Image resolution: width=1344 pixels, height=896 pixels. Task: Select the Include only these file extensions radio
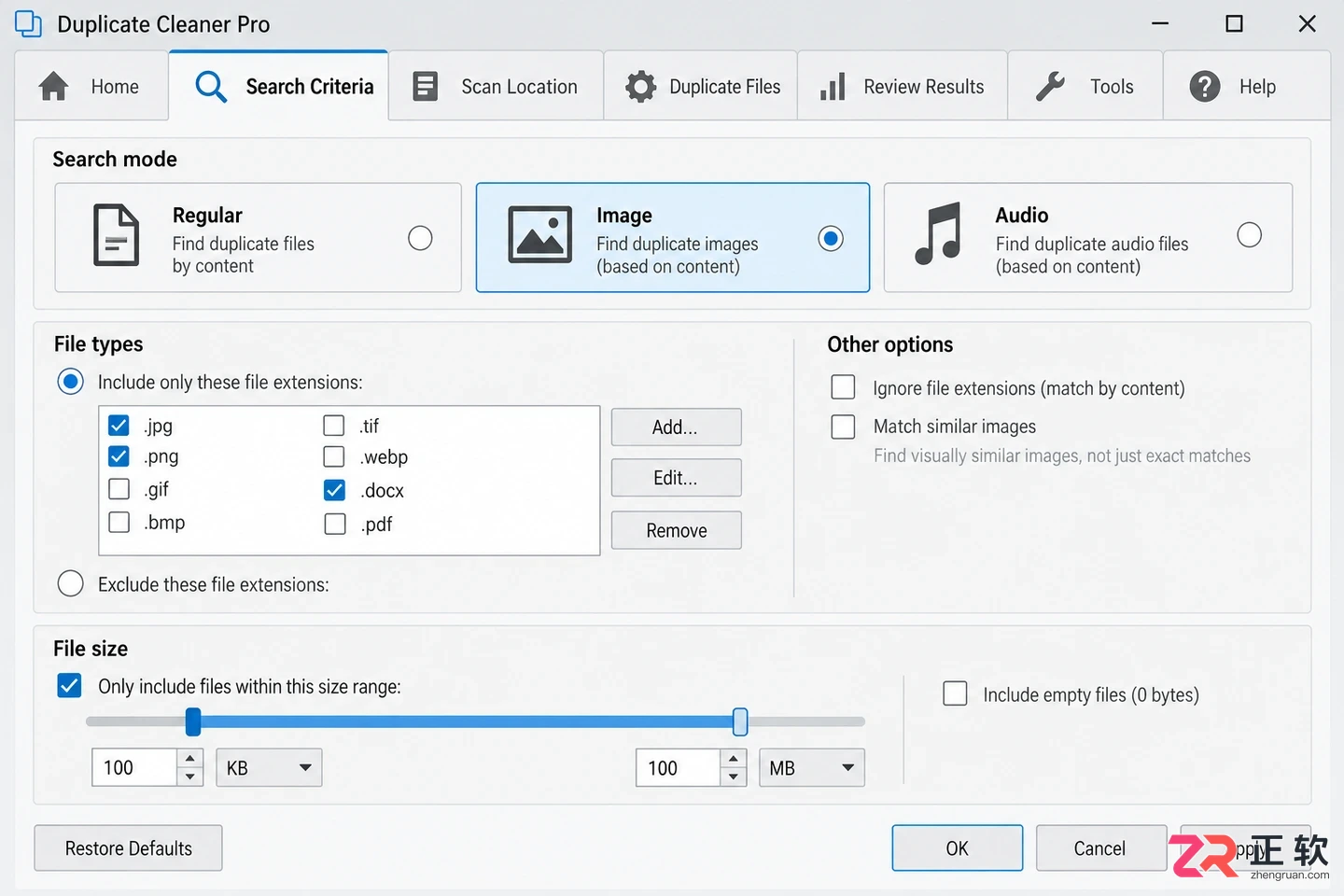[70, 381]
